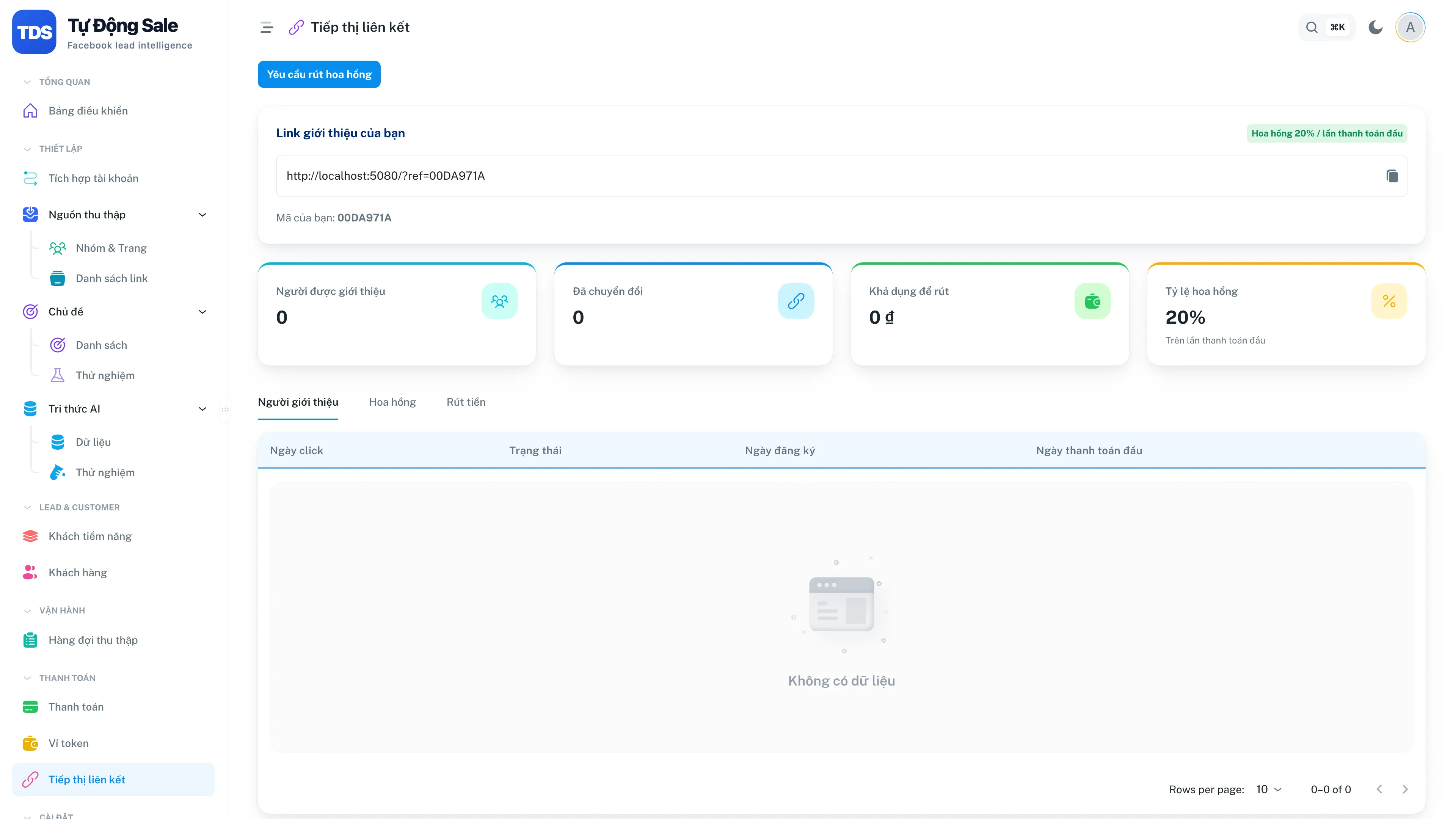Open search with magnifier icon

click(x=1311, y=27)
